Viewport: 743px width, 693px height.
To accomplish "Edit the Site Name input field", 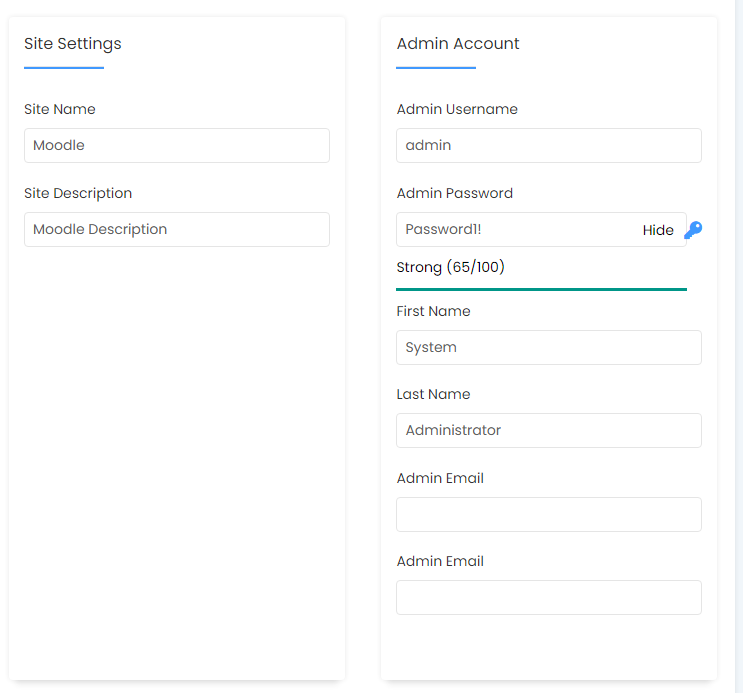I will [x=177, y=146].
